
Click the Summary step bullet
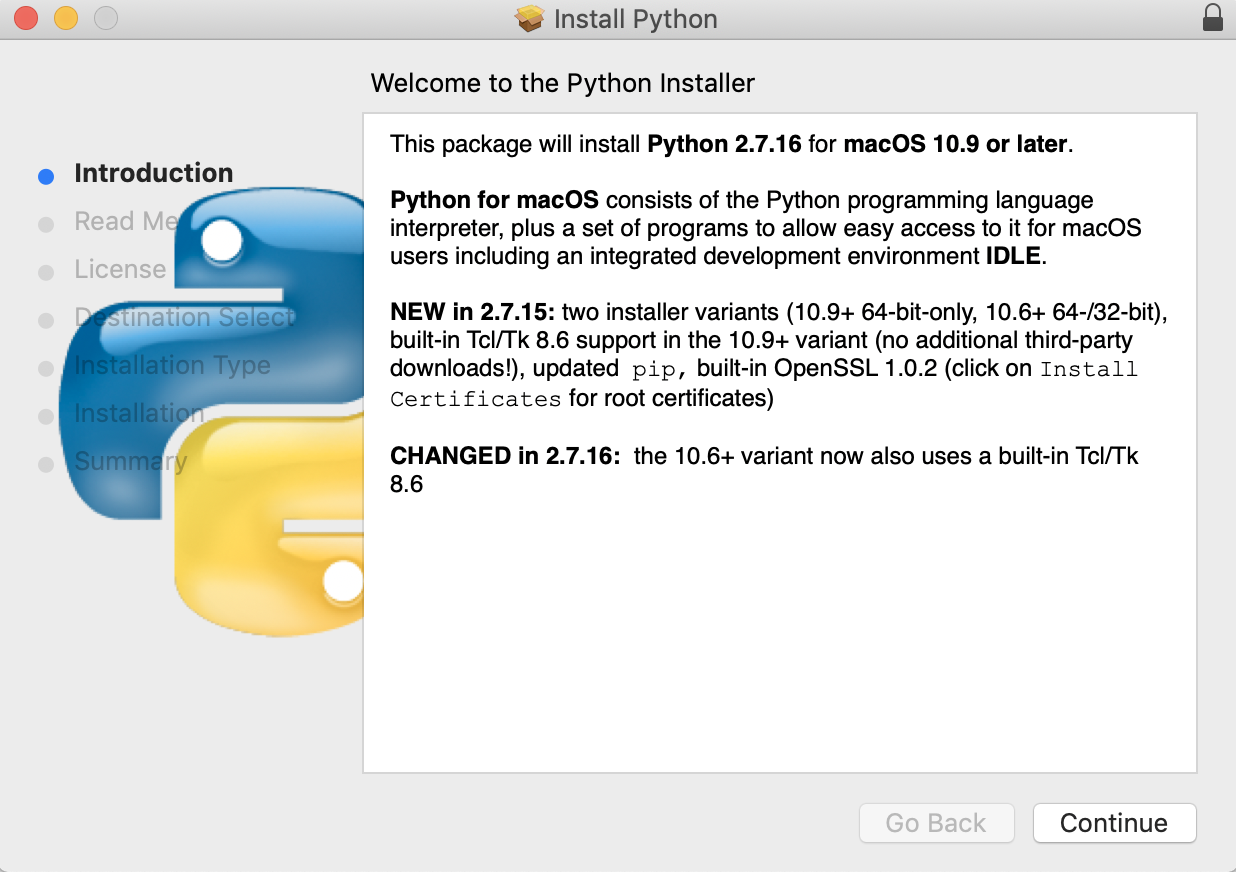tap(46, 465)
